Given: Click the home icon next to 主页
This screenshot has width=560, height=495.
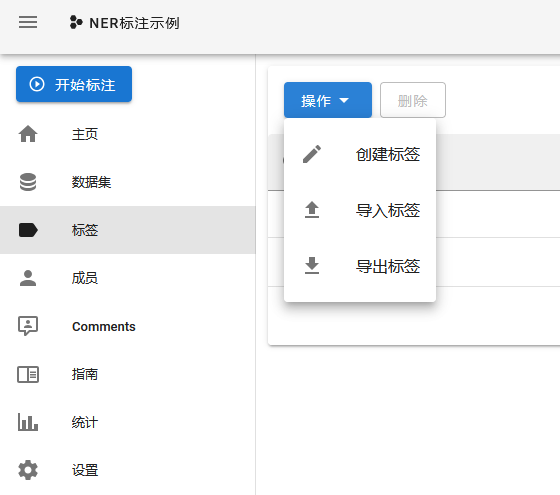Looking at the screenshot, I should click(28, 134).
